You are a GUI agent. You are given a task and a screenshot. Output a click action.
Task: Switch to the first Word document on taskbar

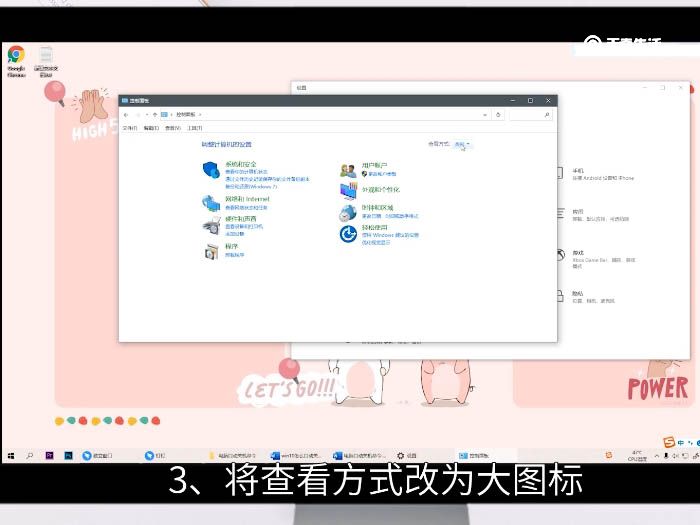(296, 455)
